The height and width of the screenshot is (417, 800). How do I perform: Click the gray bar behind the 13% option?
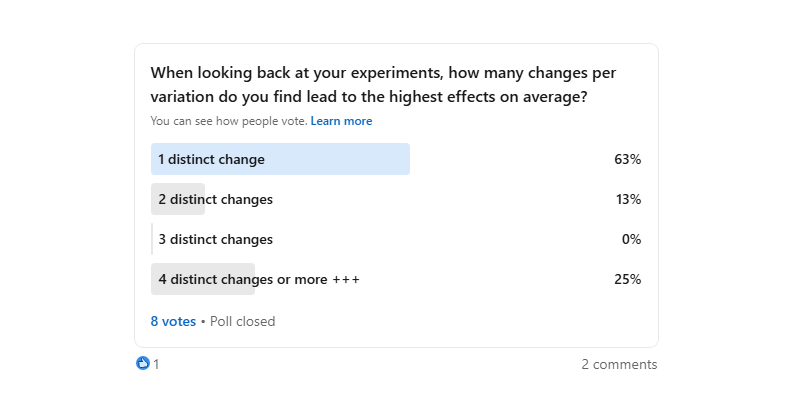178,199
